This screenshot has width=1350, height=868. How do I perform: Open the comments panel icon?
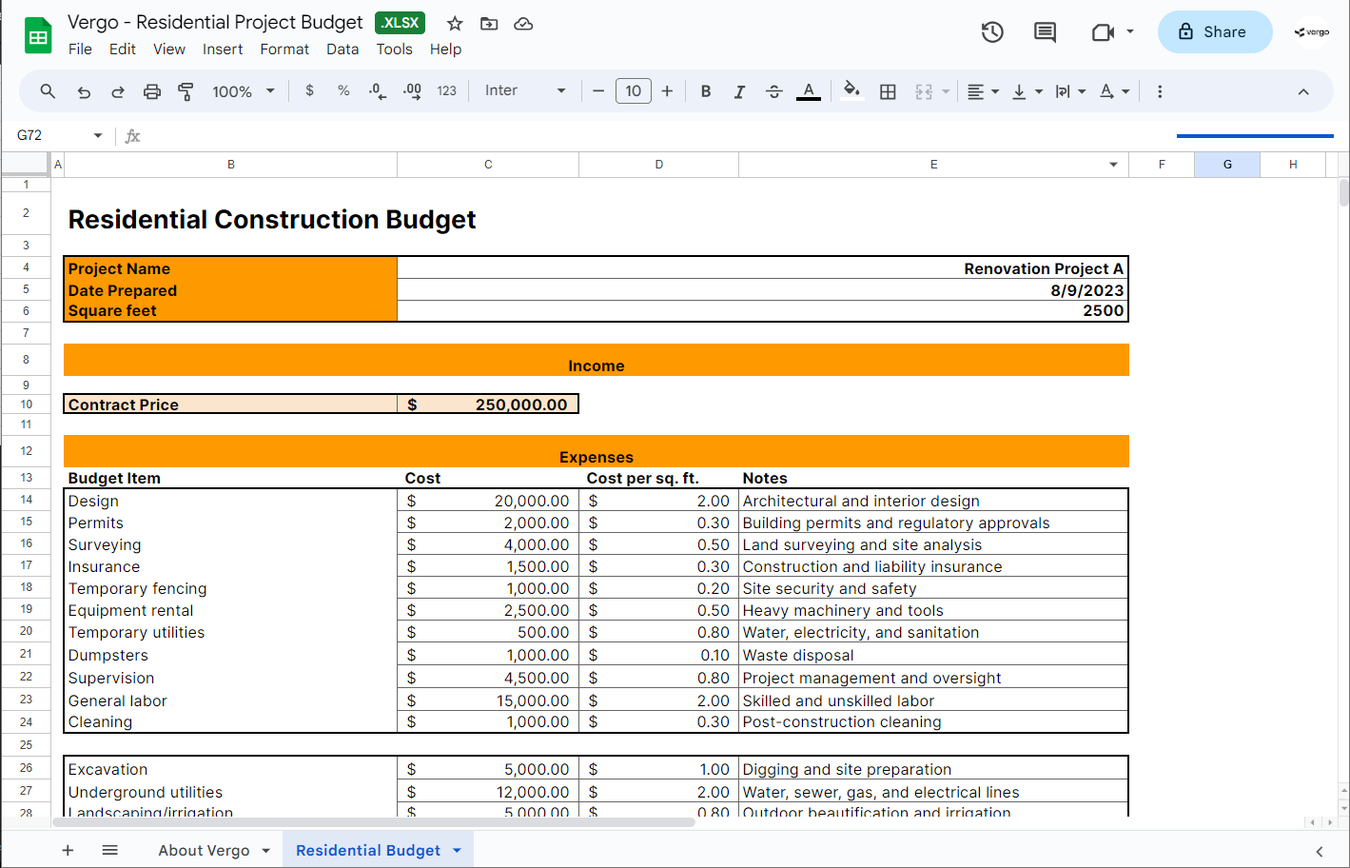1044,32
